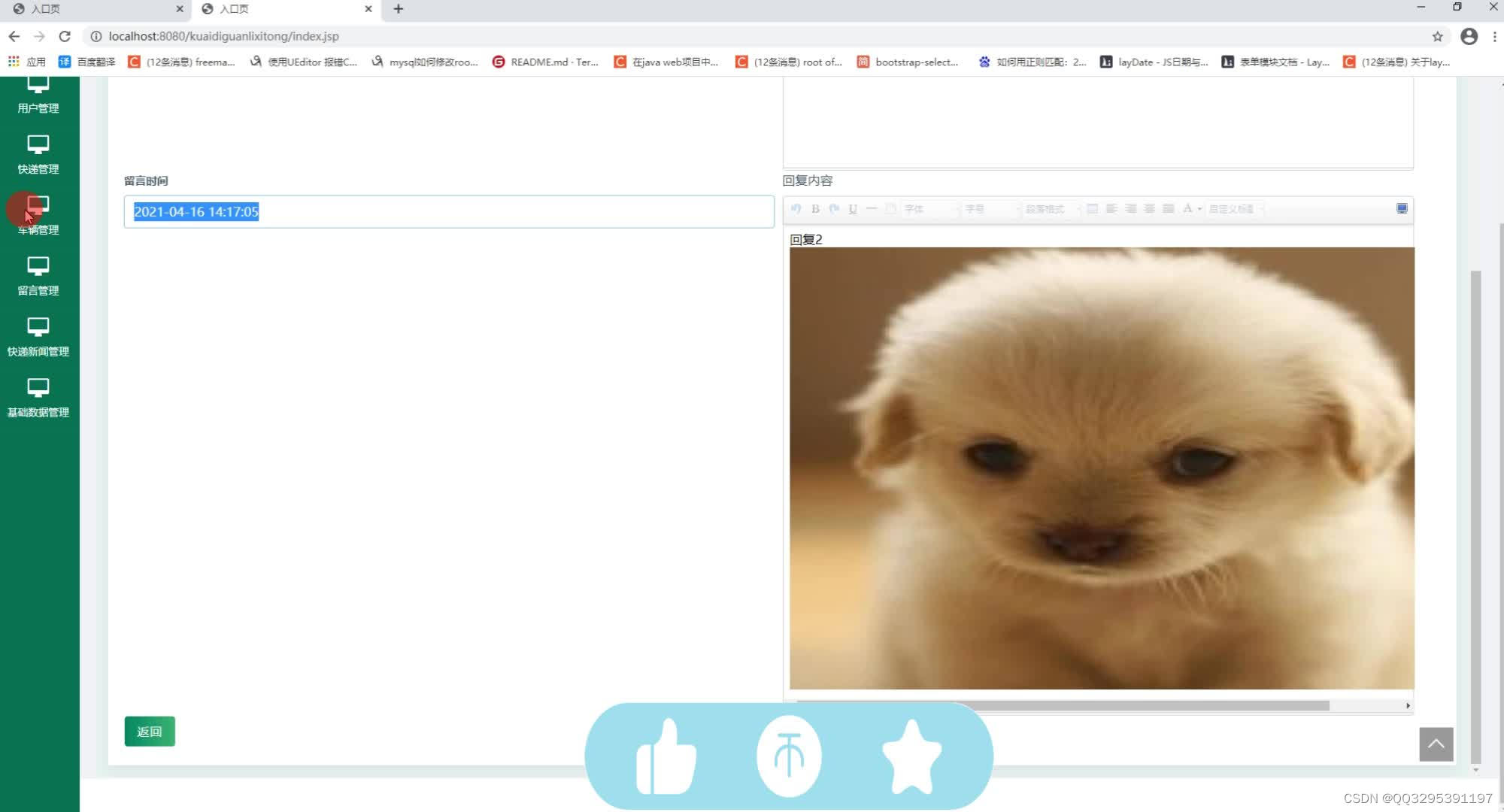Toggle bold in the reply editor toolbar
The height and width of the screenshot is (812, 1504).
[x=815, y=209]
